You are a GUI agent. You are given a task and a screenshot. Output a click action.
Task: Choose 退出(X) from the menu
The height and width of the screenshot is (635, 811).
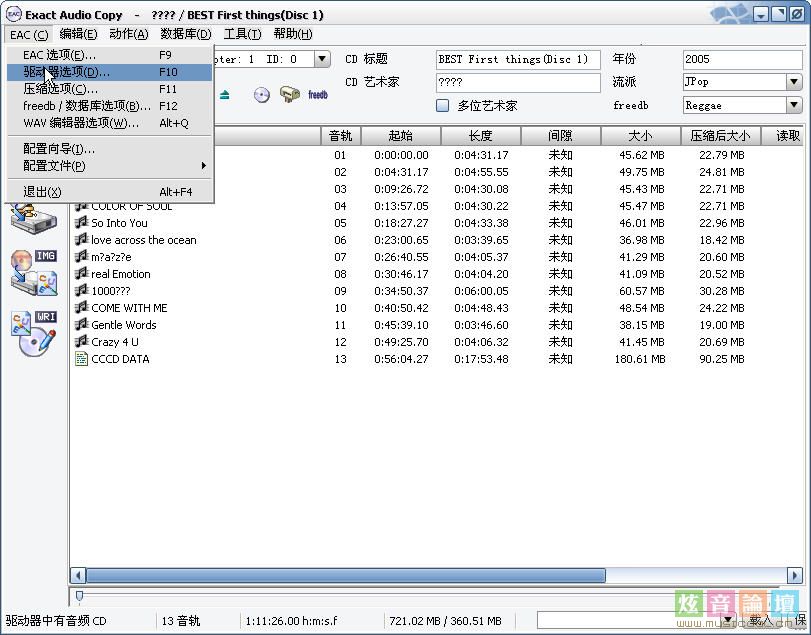(x=109, y=192)
